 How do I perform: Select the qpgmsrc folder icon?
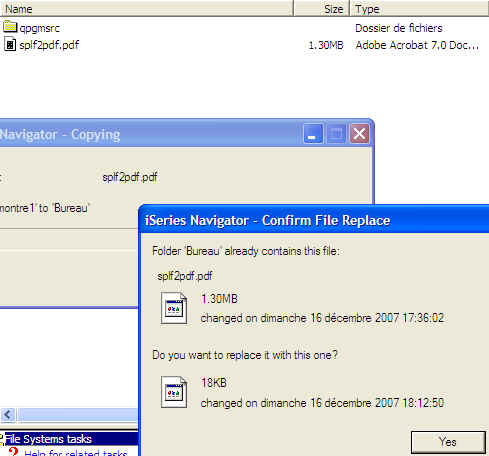point(10,27)
